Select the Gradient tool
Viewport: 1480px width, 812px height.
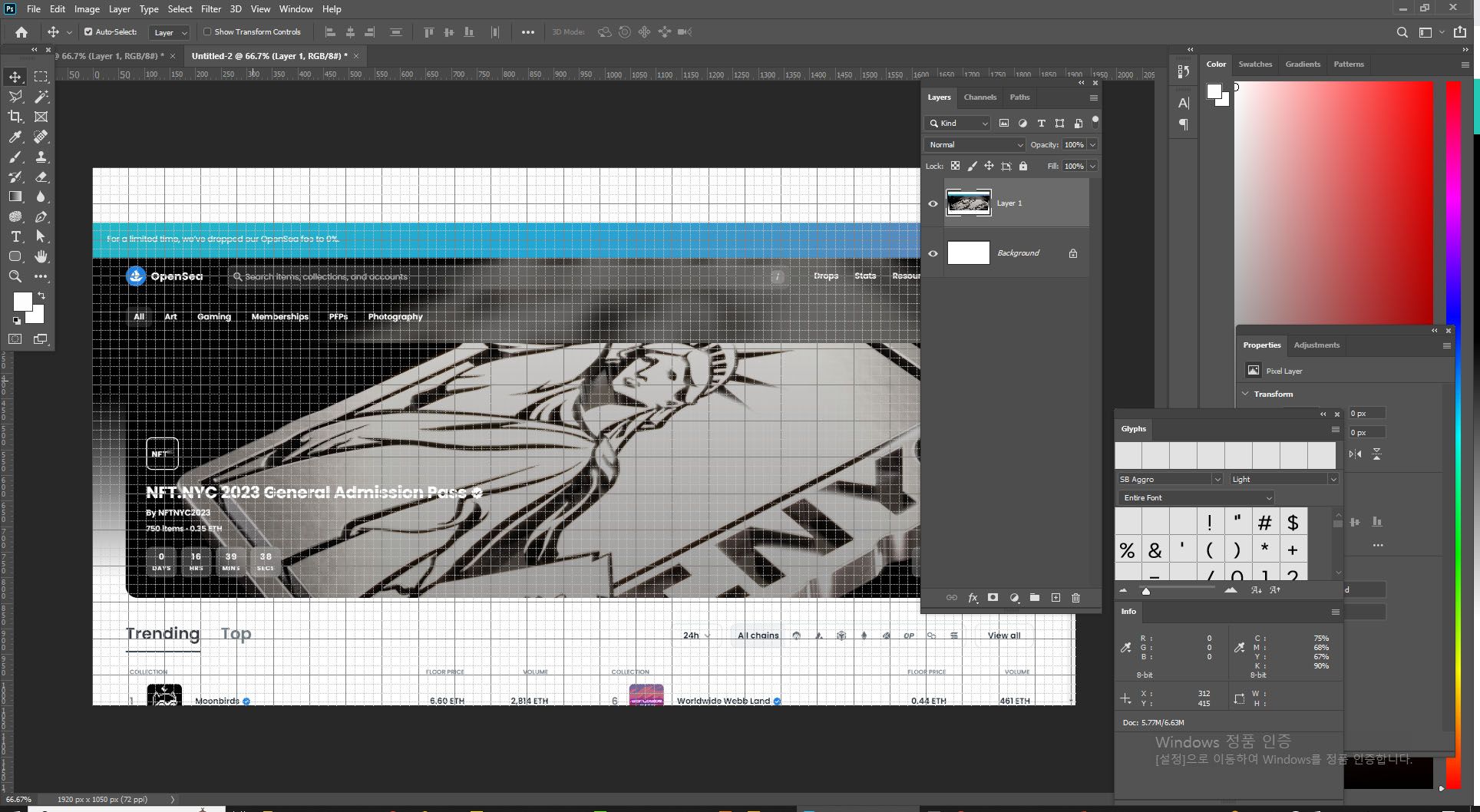(x=15, y=196)
